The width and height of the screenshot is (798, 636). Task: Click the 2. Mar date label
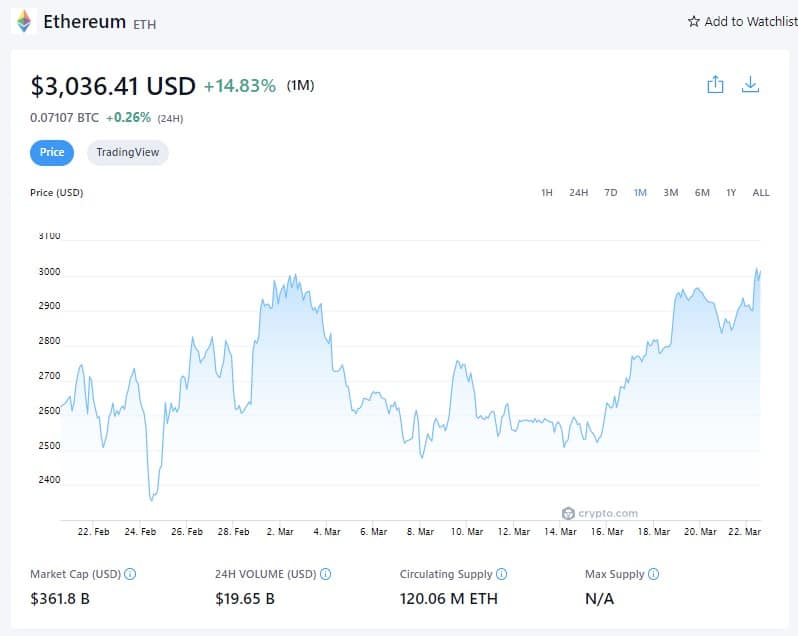[280, 531]
